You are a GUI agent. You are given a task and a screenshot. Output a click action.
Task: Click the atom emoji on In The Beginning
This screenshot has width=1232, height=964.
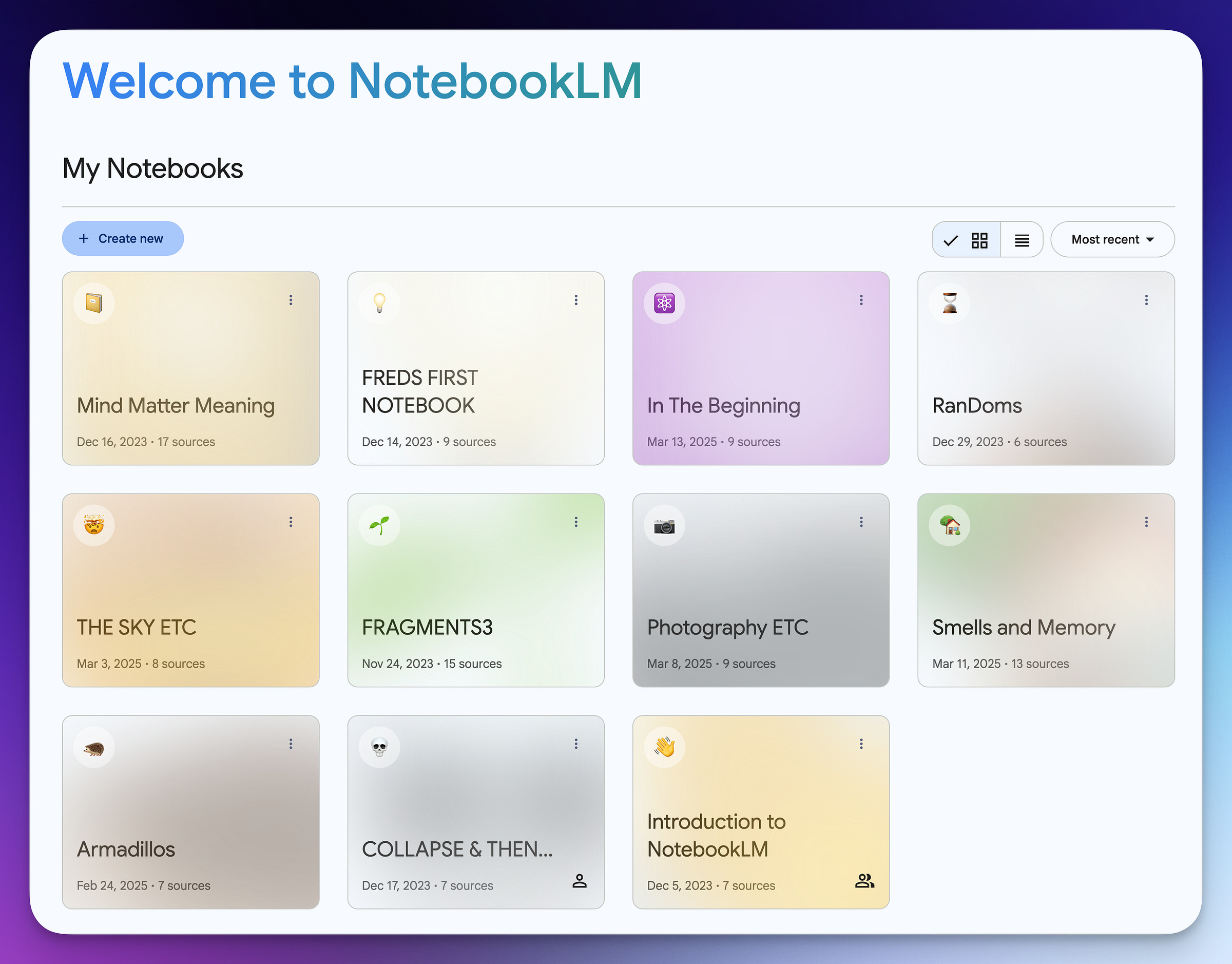[665, 303]
